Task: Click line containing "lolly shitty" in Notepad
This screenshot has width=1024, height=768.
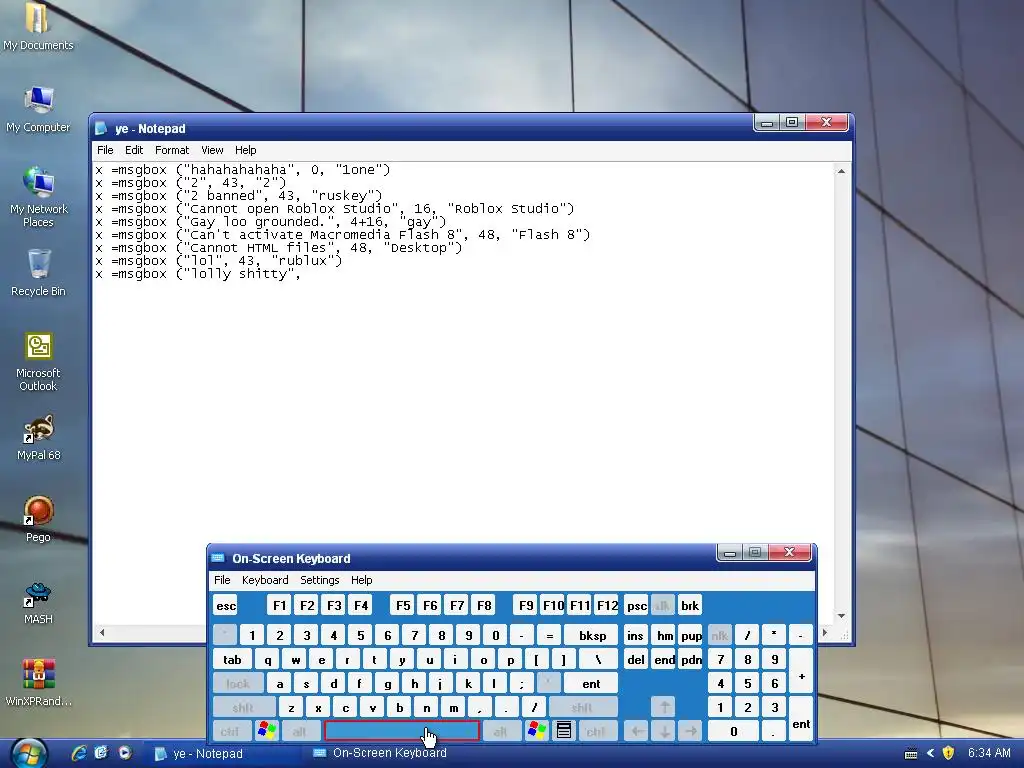Action: [x=197, y=274]
